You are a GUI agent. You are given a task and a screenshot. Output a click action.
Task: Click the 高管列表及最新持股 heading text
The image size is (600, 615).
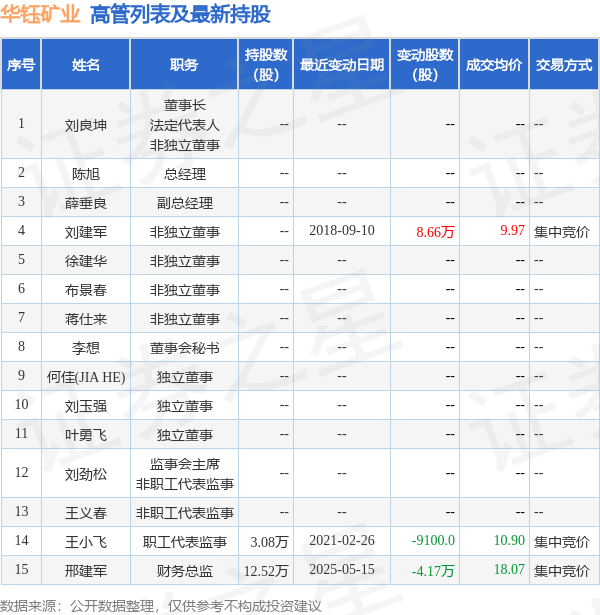pos(180,15)
